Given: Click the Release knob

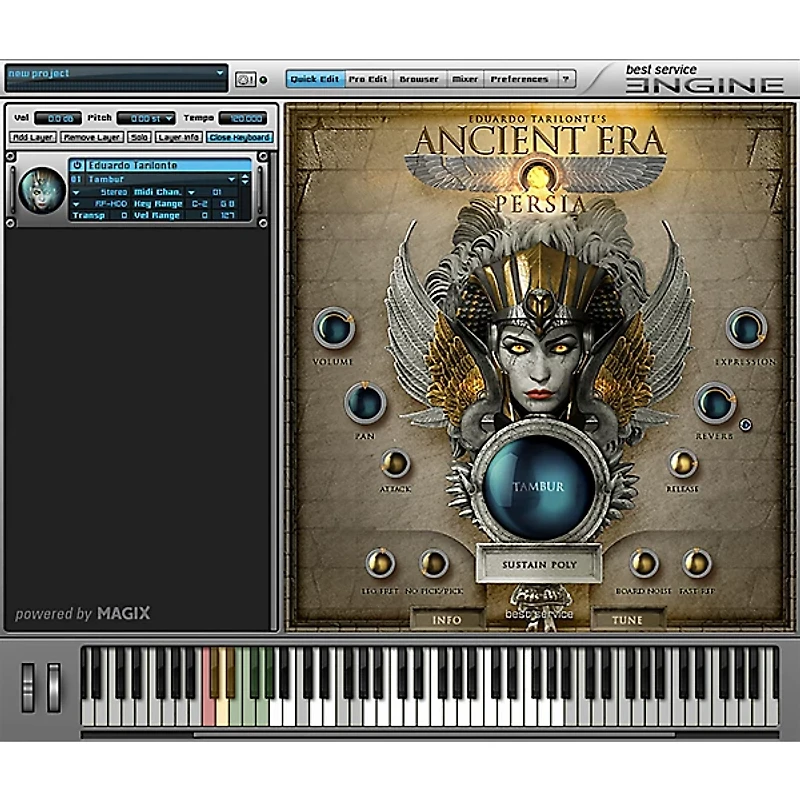Looking at the screenshot, I should coord(683,463).
